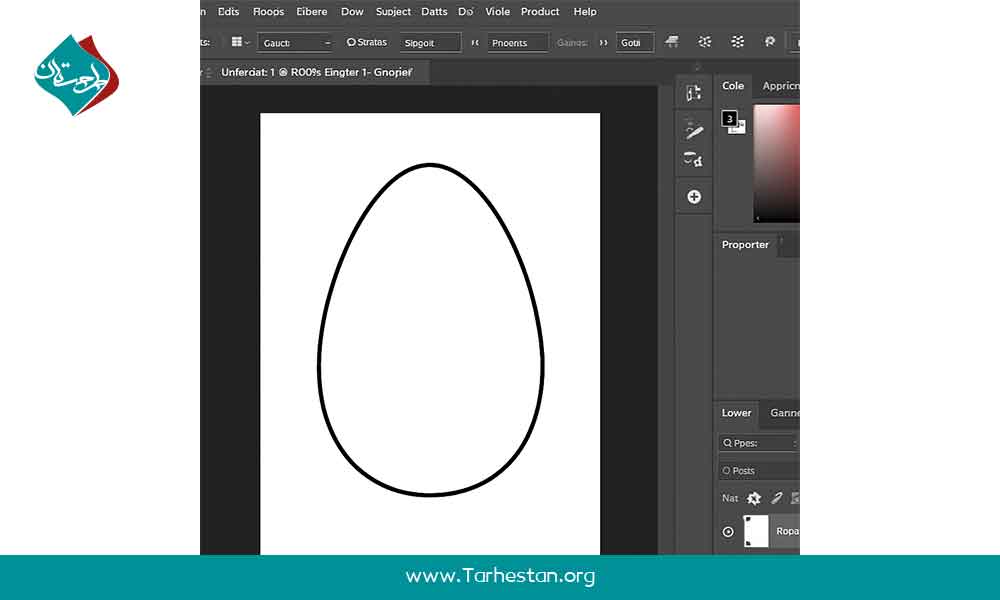The height and width of the screenshot is (600, 1000).
Task: Select the Stratas radio option
Action: click(367, 42)
